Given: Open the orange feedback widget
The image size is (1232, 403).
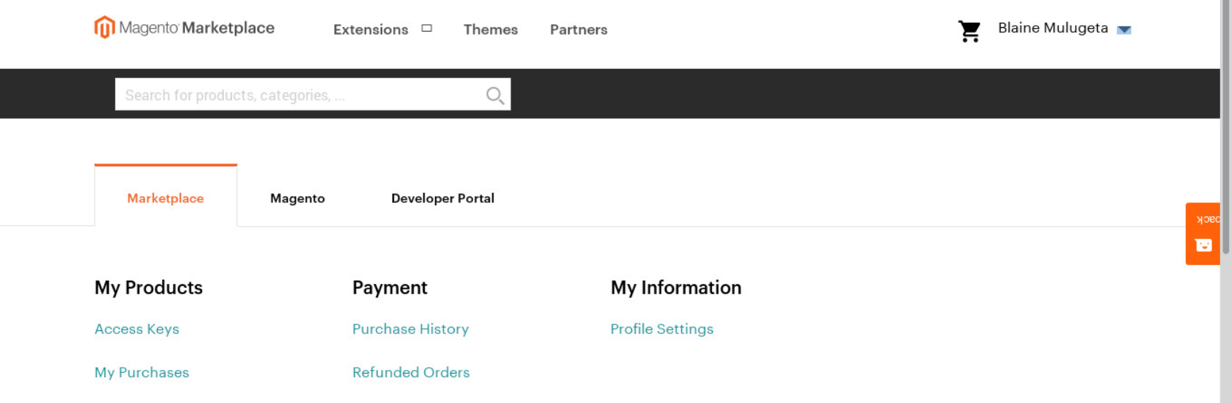Looking at the screenshot, I should click(x=1203, y=234).
